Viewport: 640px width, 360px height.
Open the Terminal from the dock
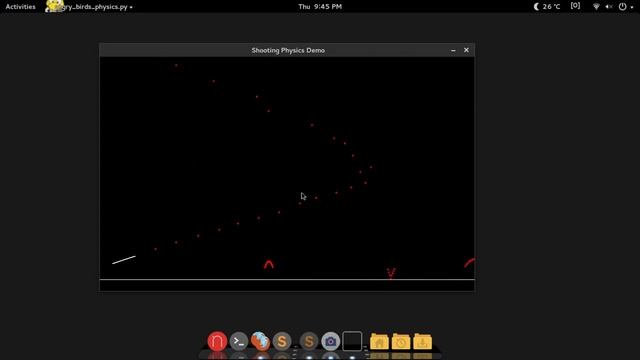(x=239, y=341)
